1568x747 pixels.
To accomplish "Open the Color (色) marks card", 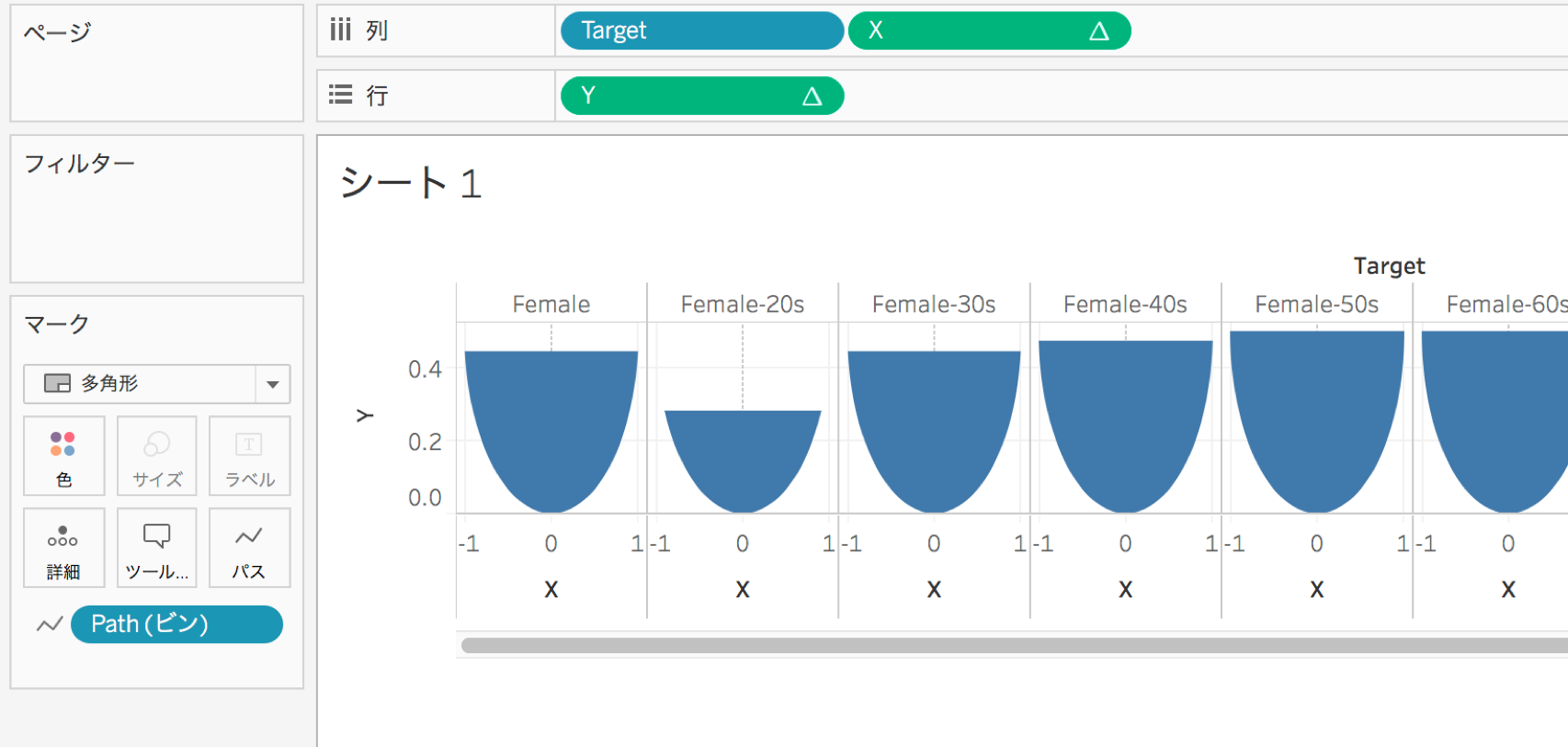I will coord(63,456).
